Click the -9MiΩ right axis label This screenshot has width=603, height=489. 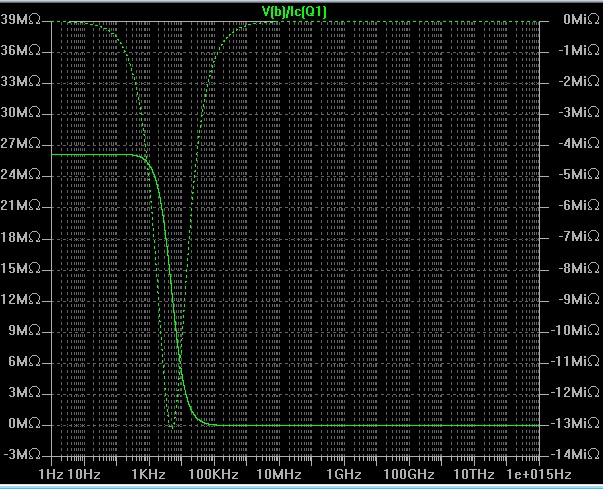(x=579, y=299)
